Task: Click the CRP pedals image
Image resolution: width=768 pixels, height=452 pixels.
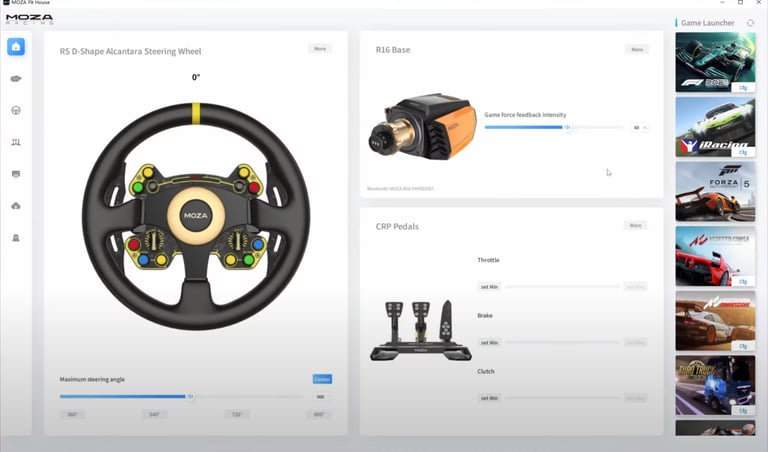Action: 421,331
